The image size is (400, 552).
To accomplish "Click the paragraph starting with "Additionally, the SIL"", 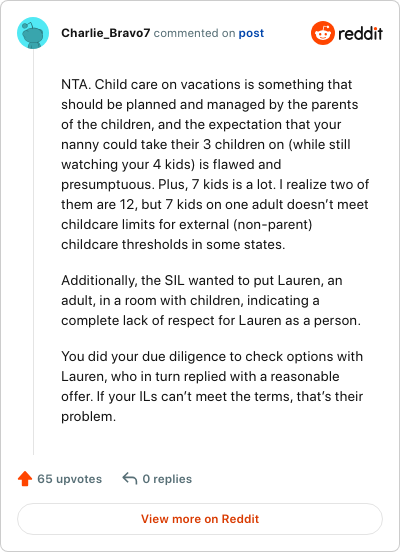I will click(x=211, y=300).
